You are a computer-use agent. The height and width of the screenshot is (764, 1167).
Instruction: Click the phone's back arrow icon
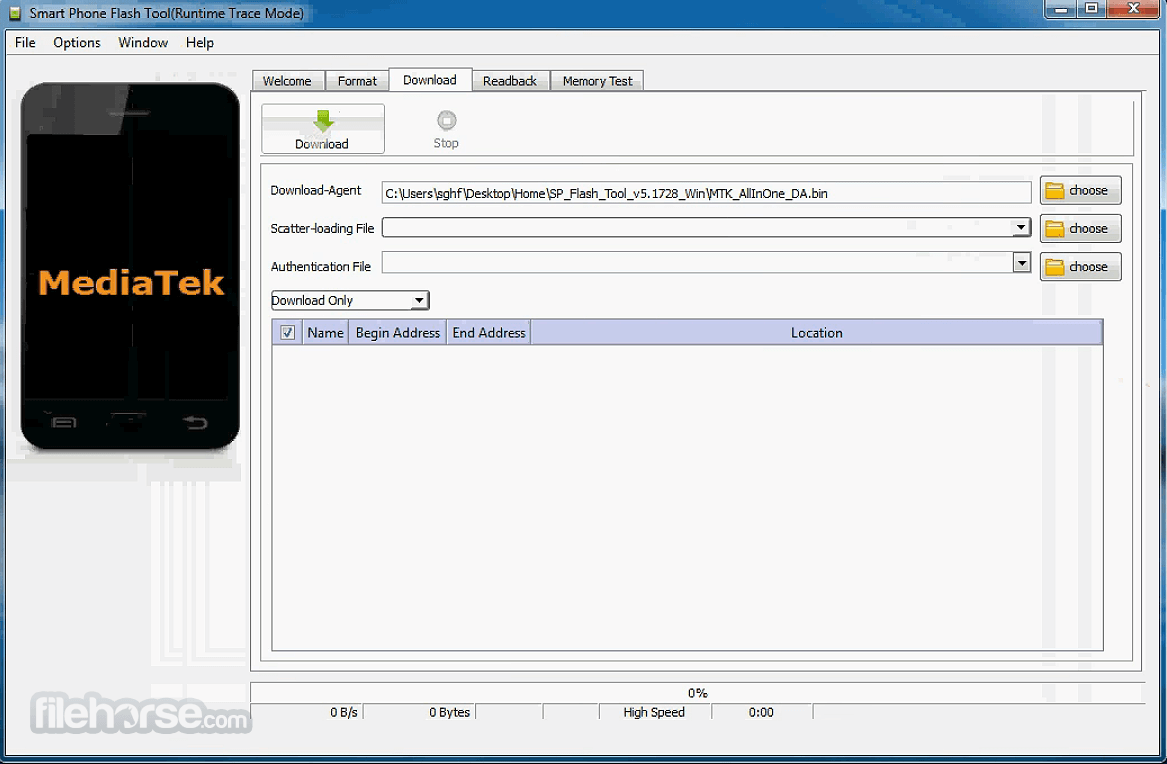[x=195, y=423]
